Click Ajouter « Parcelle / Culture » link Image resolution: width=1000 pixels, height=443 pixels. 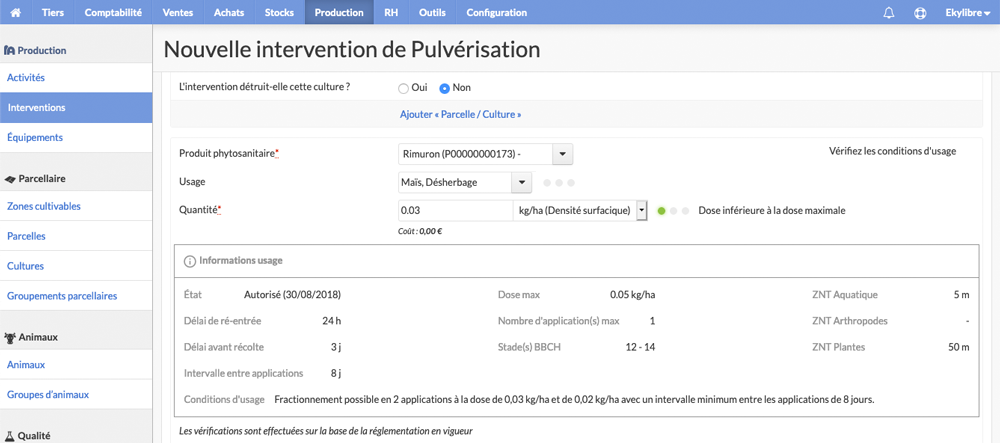pyautogui.click(x=460, y=115)
